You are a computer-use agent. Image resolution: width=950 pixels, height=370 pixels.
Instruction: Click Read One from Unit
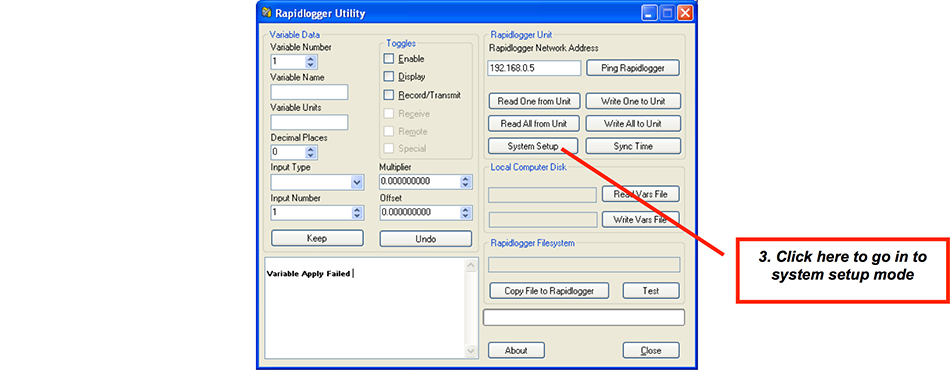(534, 101)
